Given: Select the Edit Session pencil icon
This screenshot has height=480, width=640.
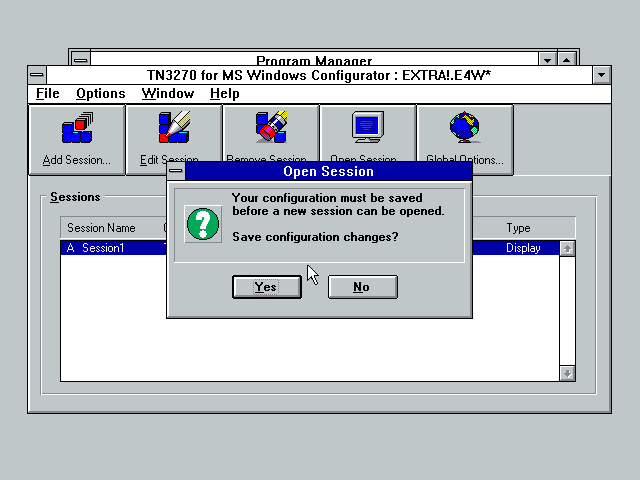Looking at the screenshot, I should tap(174, 127).
